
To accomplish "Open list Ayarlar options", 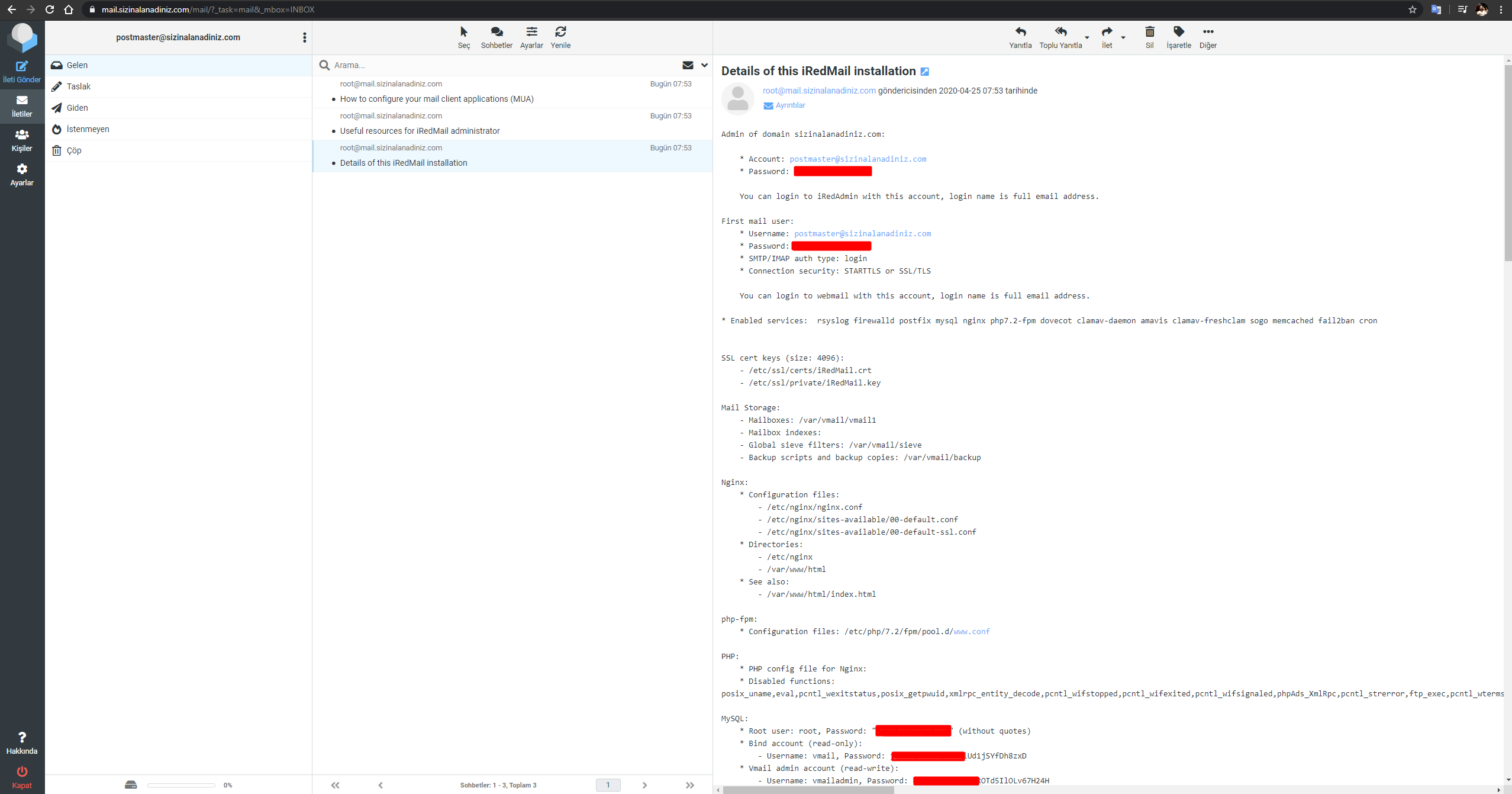I will pos(531,37).
